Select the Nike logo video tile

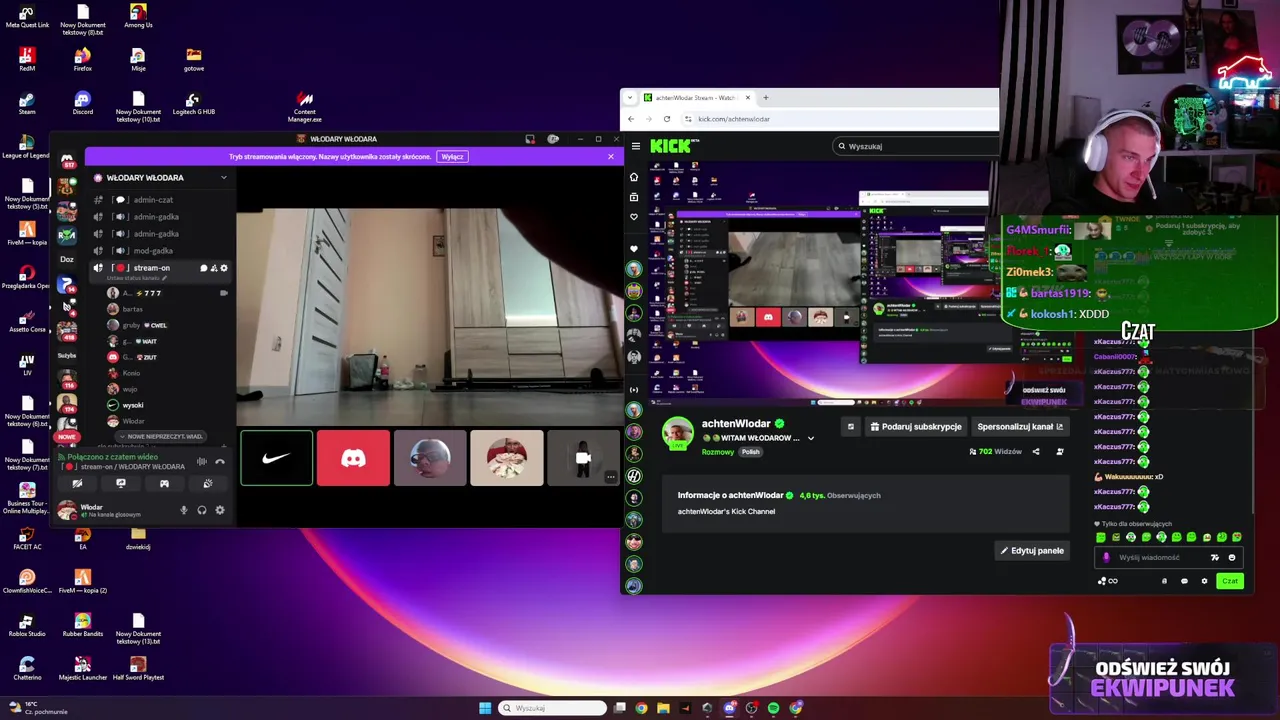tap(277, 458)
